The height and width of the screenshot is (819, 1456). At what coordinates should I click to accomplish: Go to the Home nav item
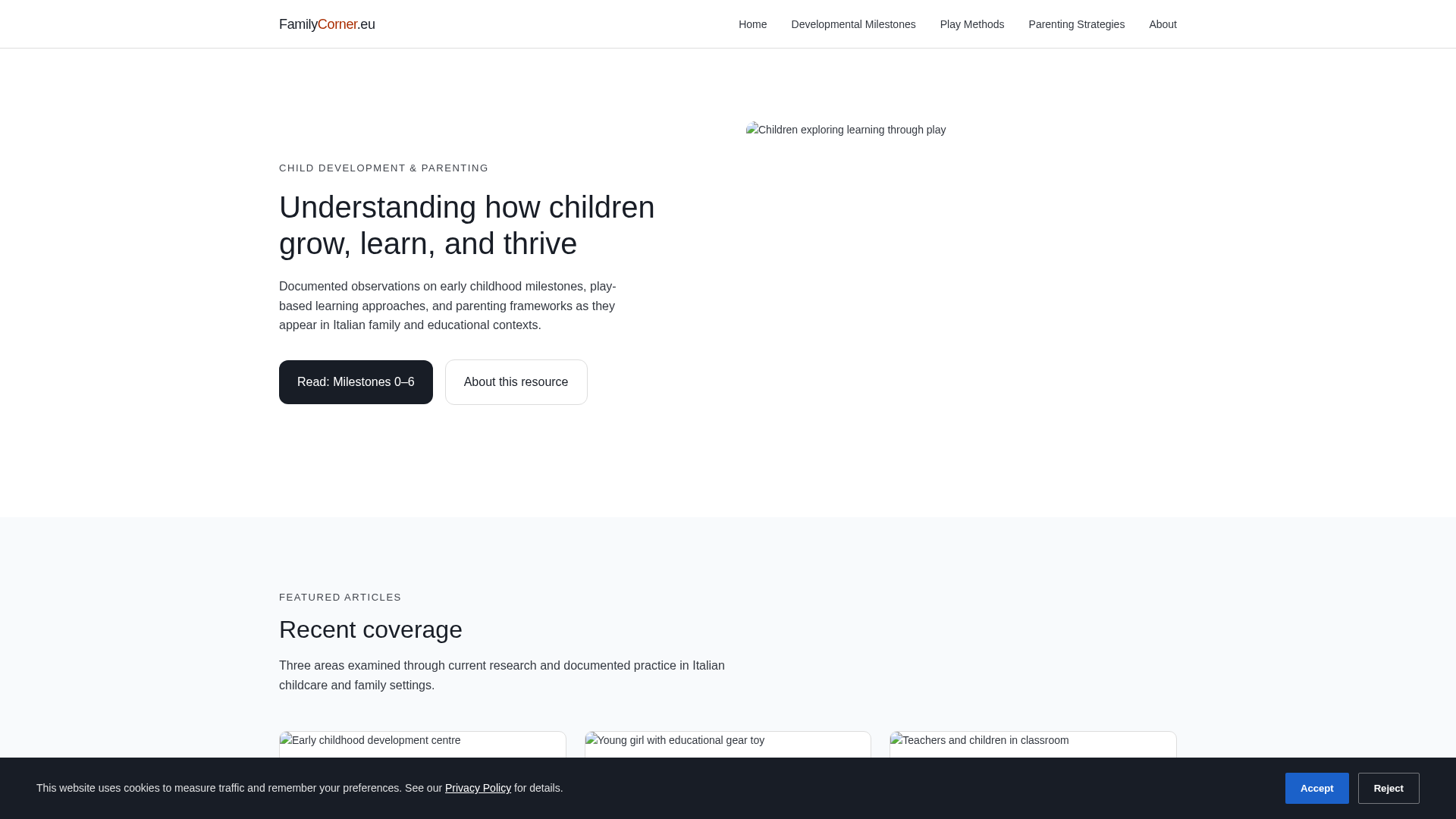(752, 24)
